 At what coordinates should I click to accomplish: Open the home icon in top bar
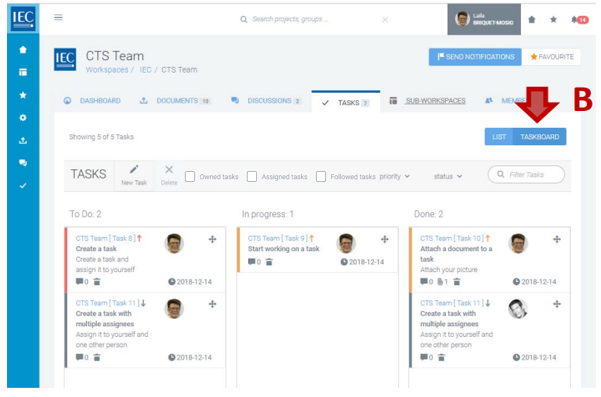pyautogui.click(x=532, y=20)
